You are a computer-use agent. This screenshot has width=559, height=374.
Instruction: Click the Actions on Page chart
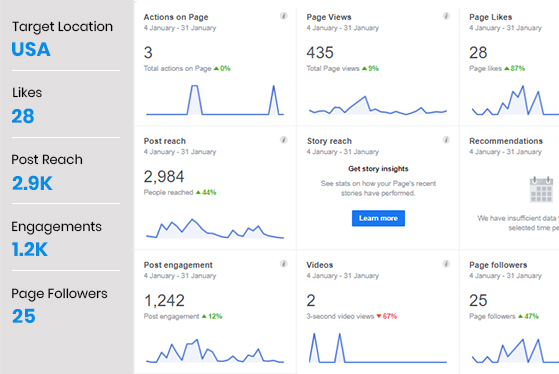pos(215,100)
